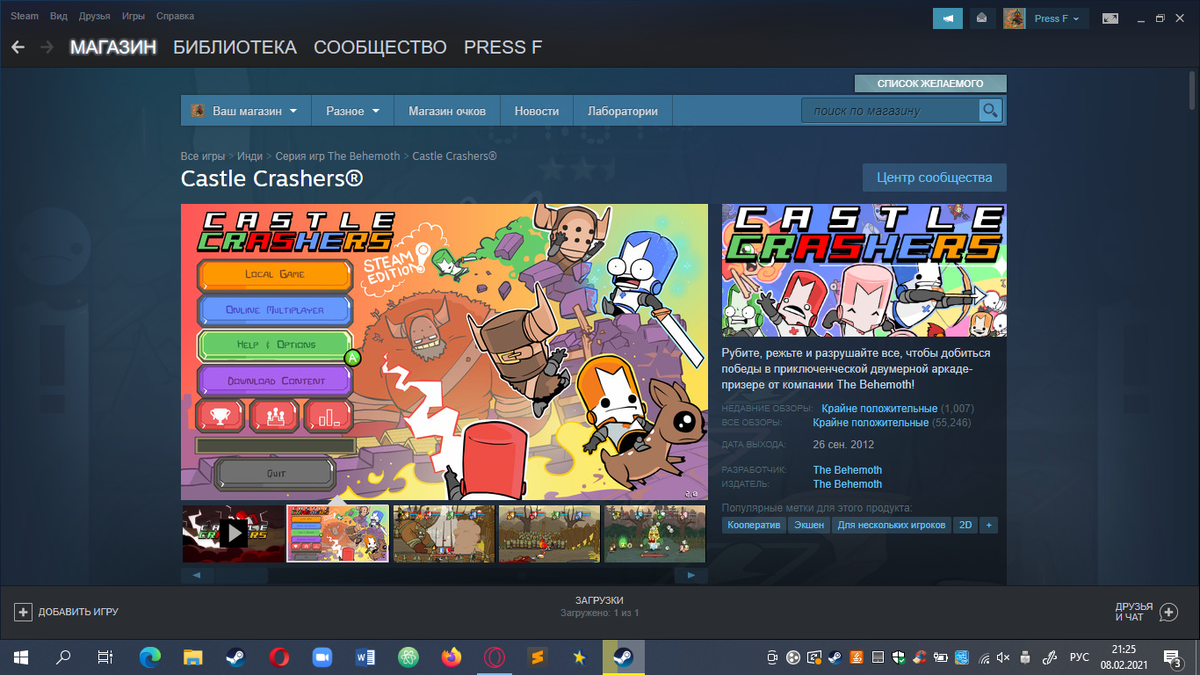Open publisher The Behemoth link

tap(847, 484)
